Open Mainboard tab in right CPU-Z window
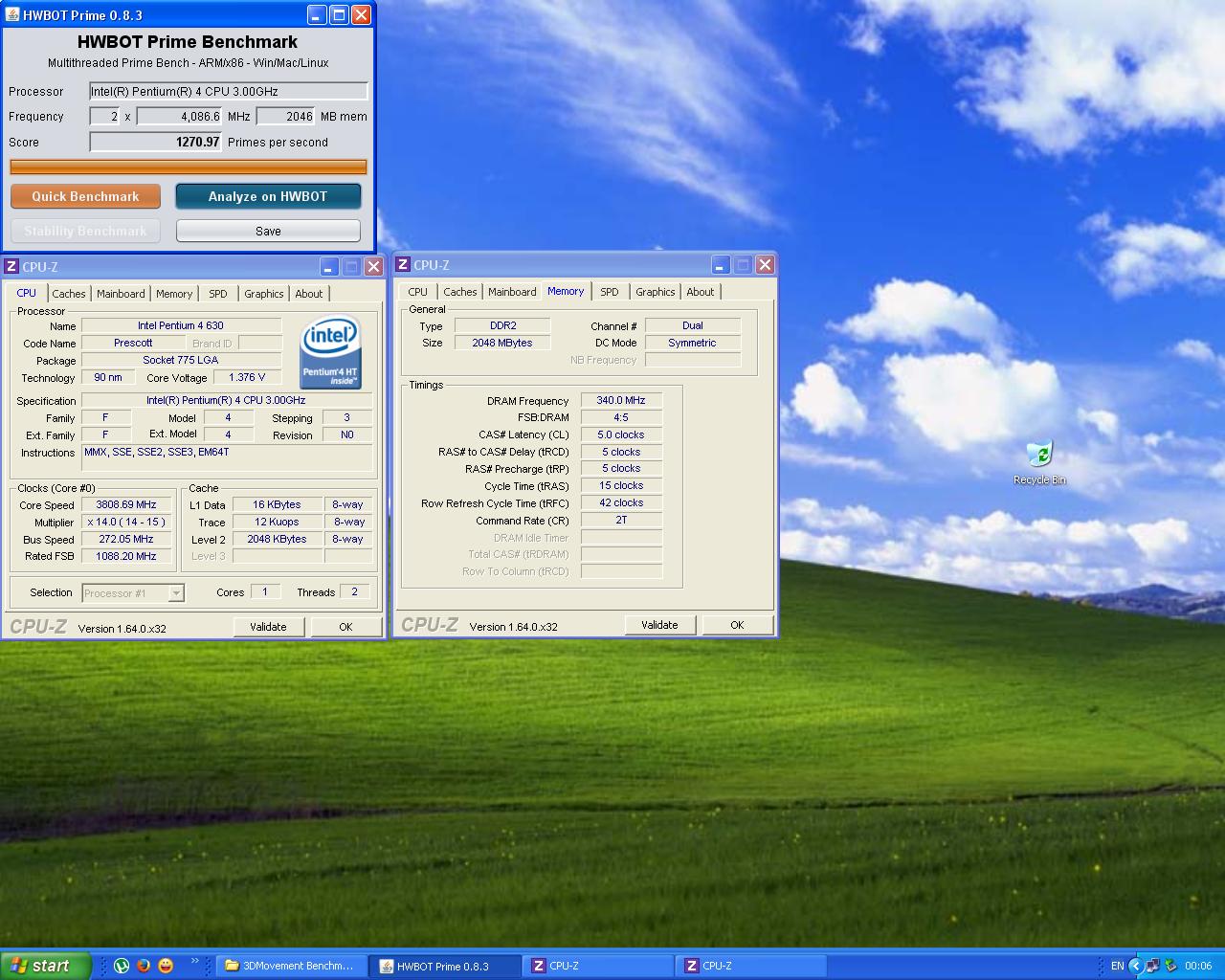This screenshot has height=980, width=1225. [512, 292]
